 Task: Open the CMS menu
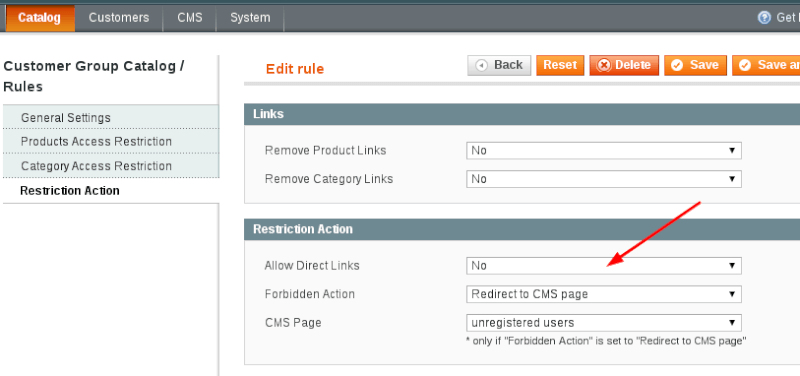(x=190, y=18)
